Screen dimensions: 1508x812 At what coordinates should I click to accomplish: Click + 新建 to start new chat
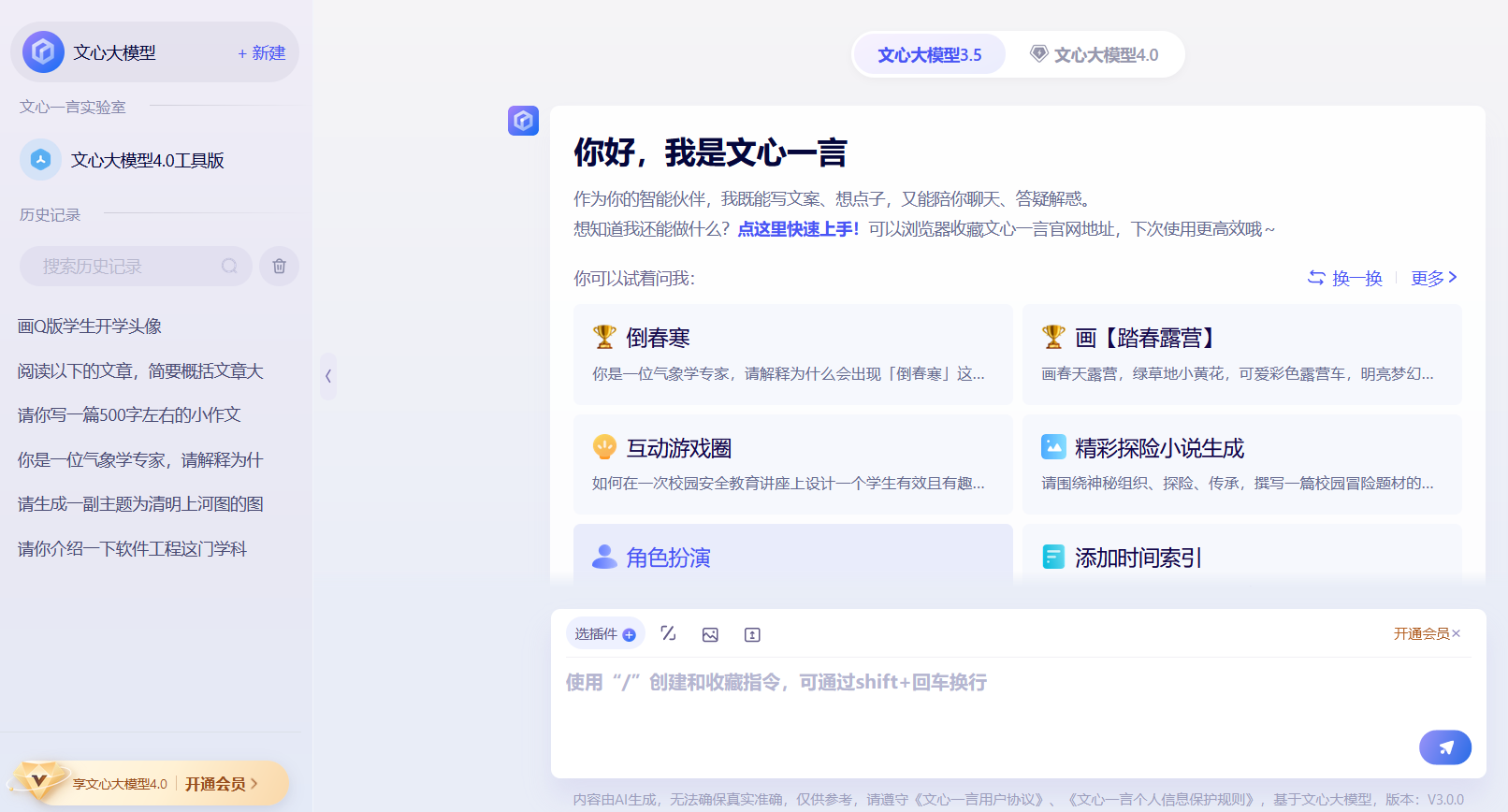pos(261,52)
